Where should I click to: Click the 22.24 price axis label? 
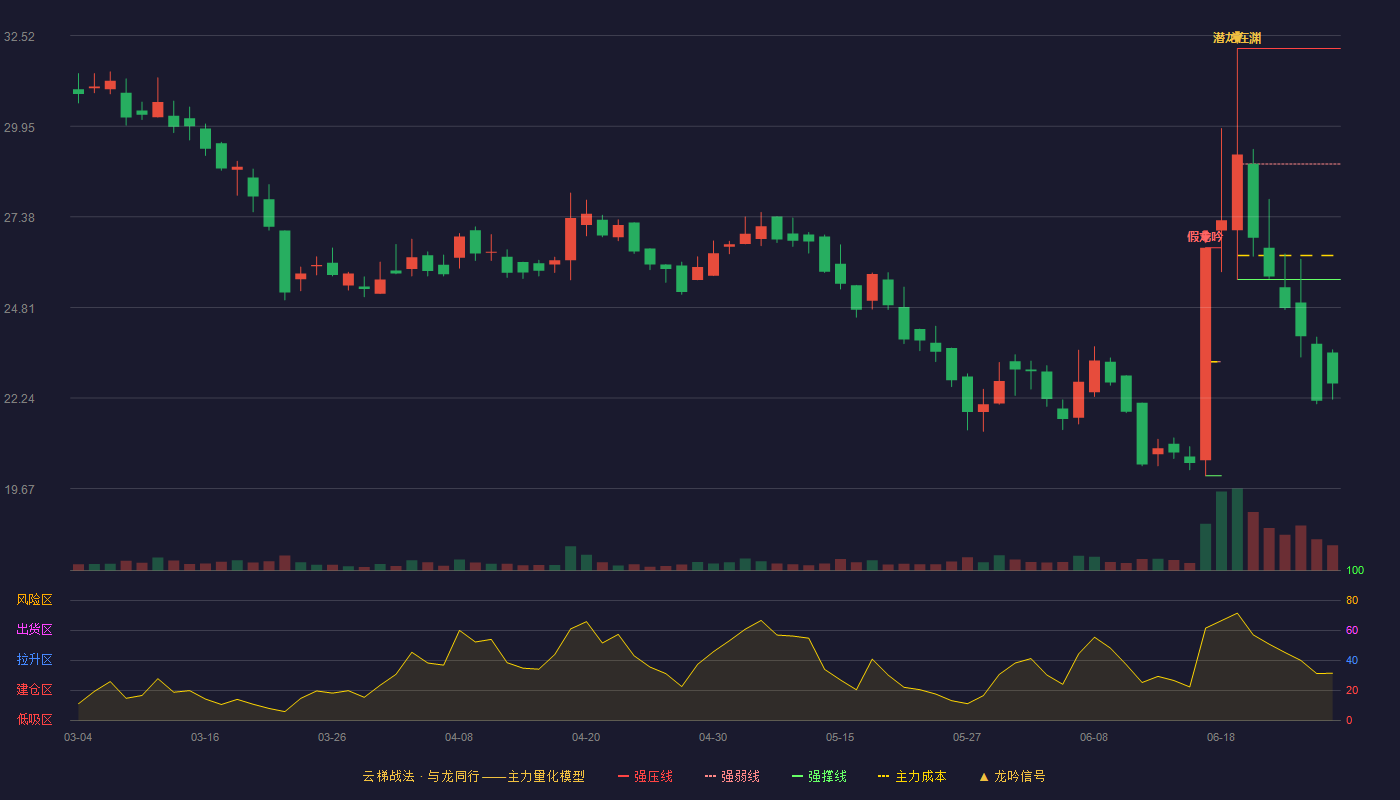click(x=19, y=398)
